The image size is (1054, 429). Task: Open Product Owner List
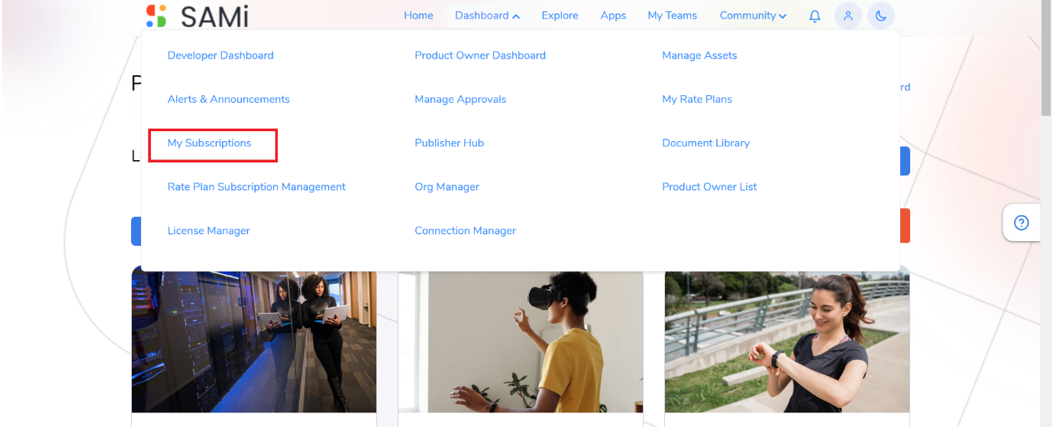click(709, 187)
